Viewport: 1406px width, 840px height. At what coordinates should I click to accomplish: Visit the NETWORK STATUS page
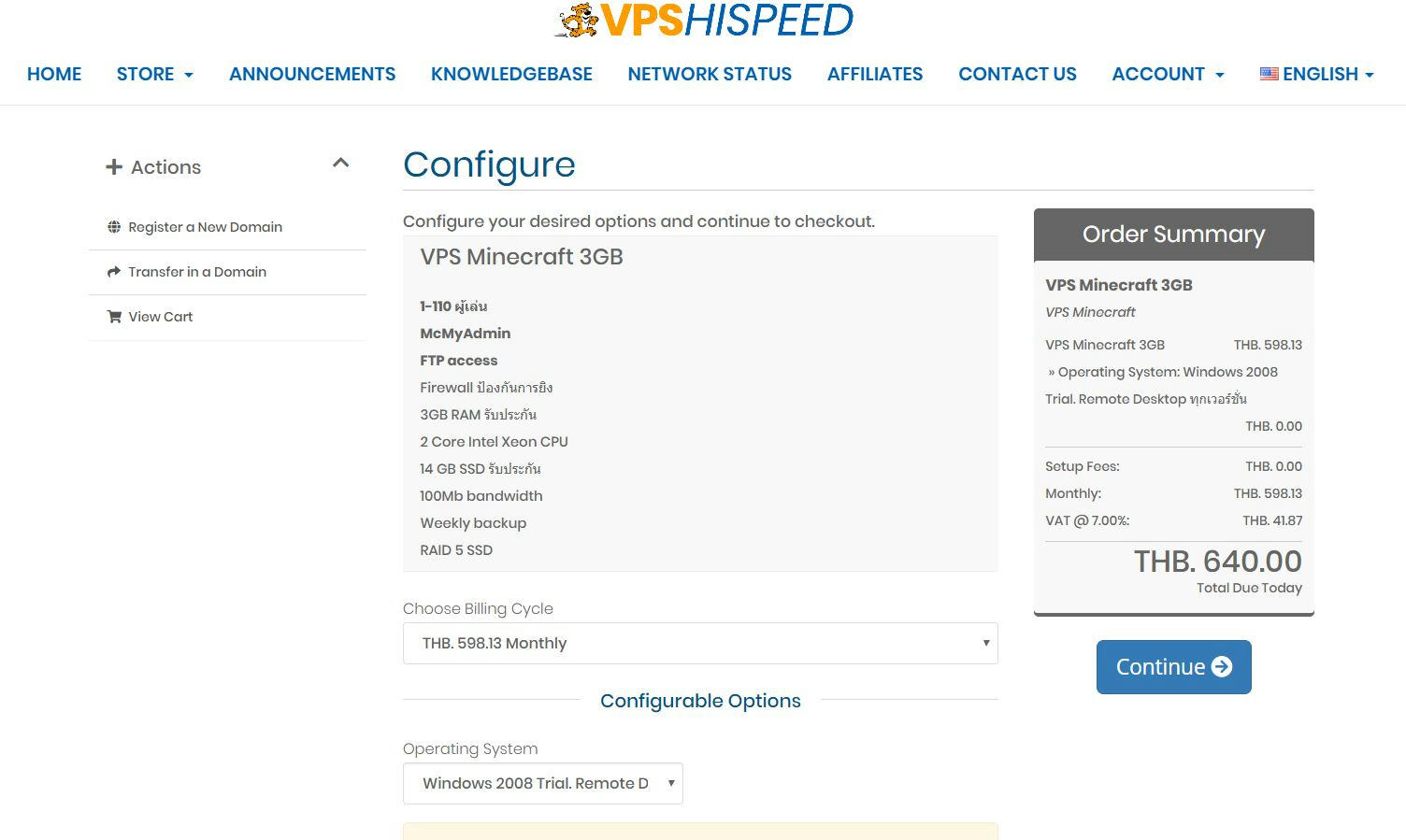pos(710,74)
